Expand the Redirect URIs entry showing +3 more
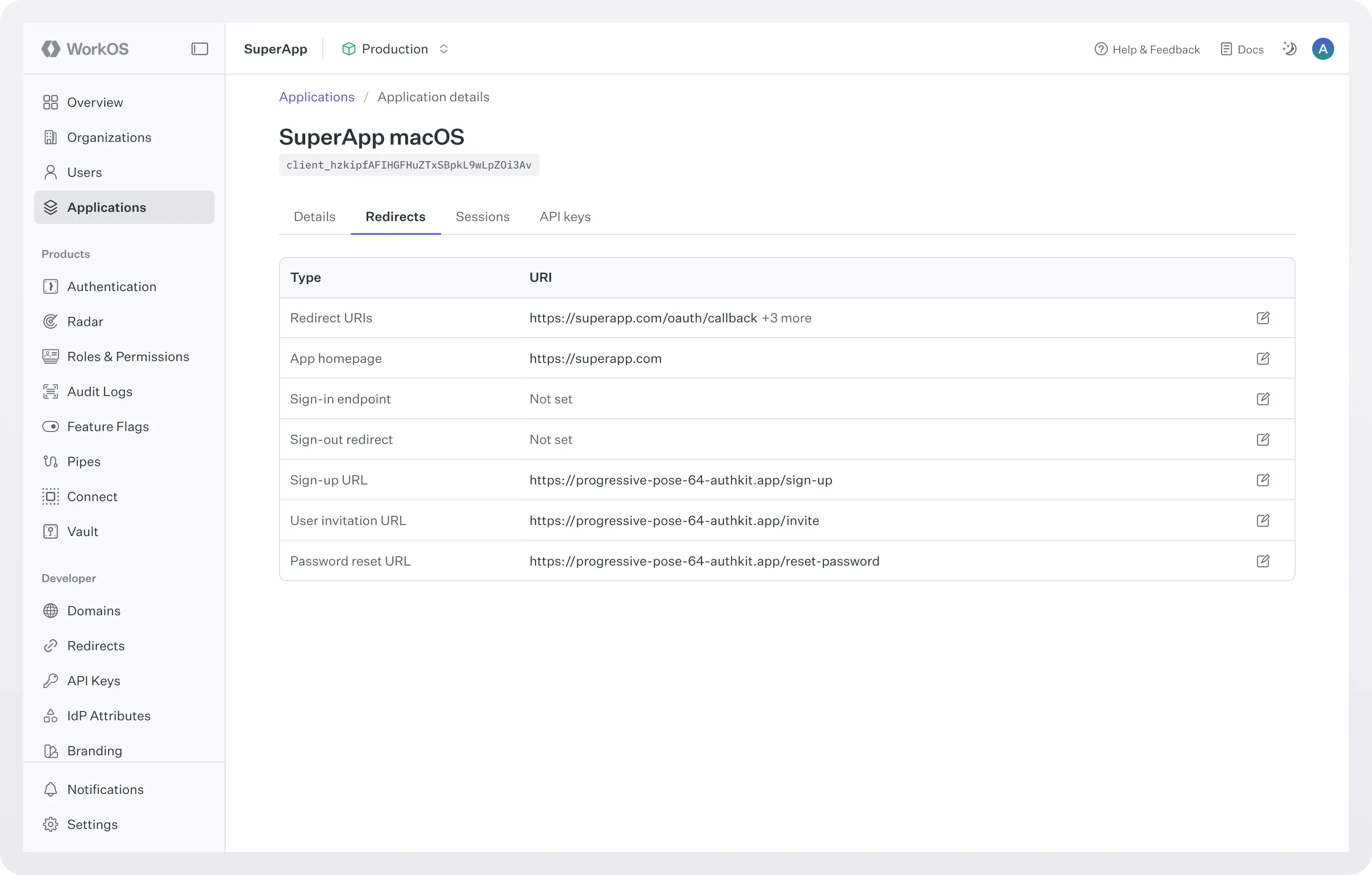The height and width of the screenshot is (875, 1372). (x=786, y=318)
